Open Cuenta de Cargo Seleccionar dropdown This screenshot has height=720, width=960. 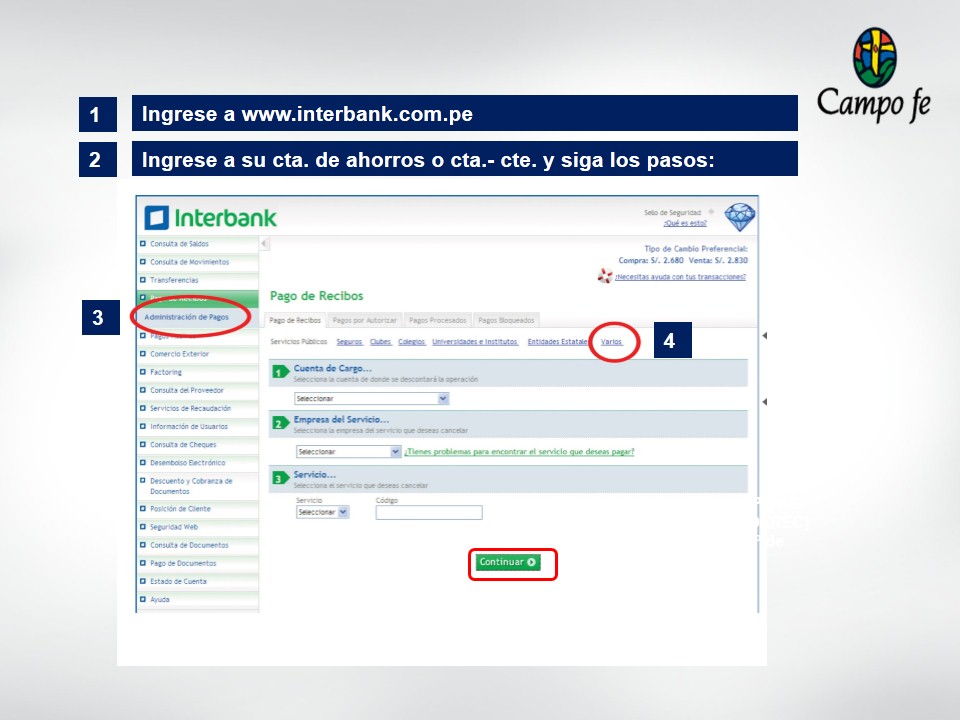[x=372, y=399]
